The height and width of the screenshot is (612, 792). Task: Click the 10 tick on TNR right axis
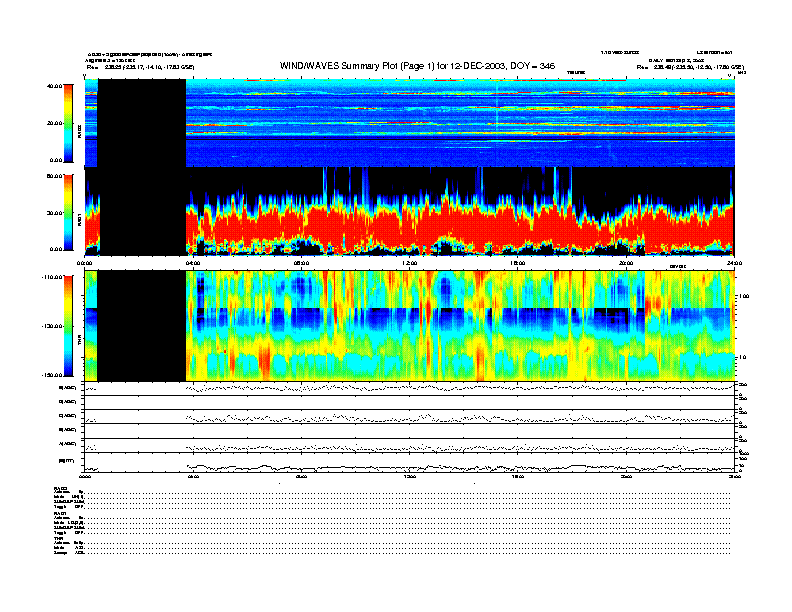743,357
